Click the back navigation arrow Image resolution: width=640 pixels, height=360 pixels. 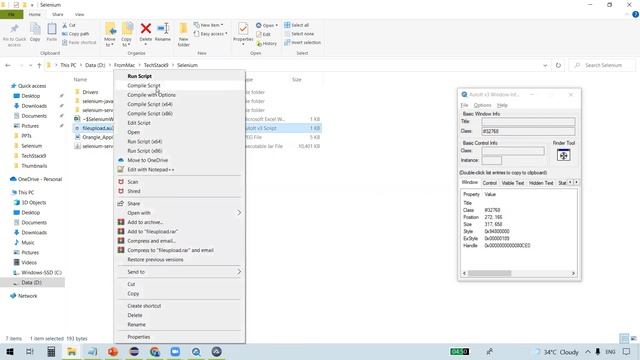(8, 65)
